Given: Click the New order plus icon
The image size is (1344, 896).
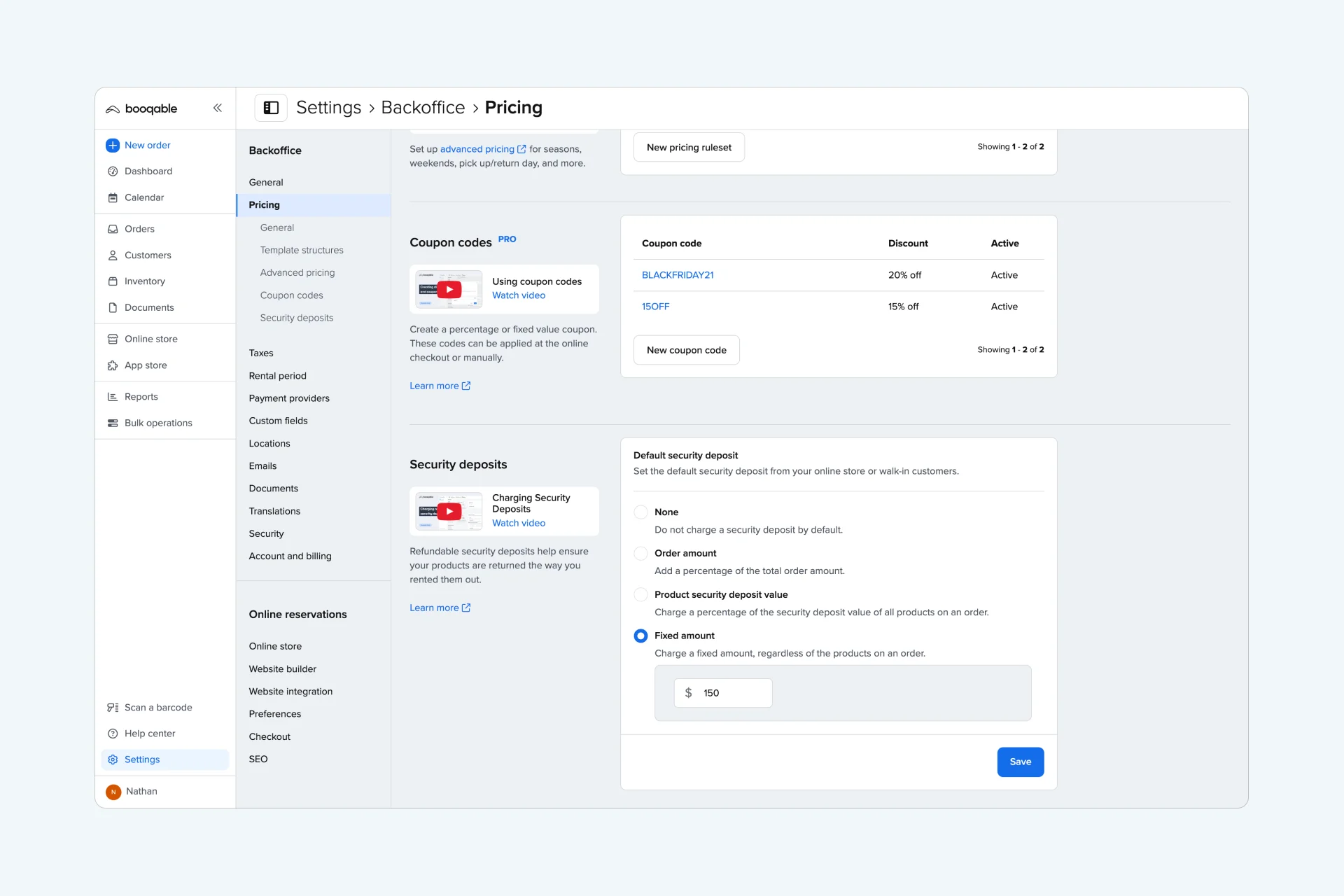Looking at the screenshot, I should point(113,145).
